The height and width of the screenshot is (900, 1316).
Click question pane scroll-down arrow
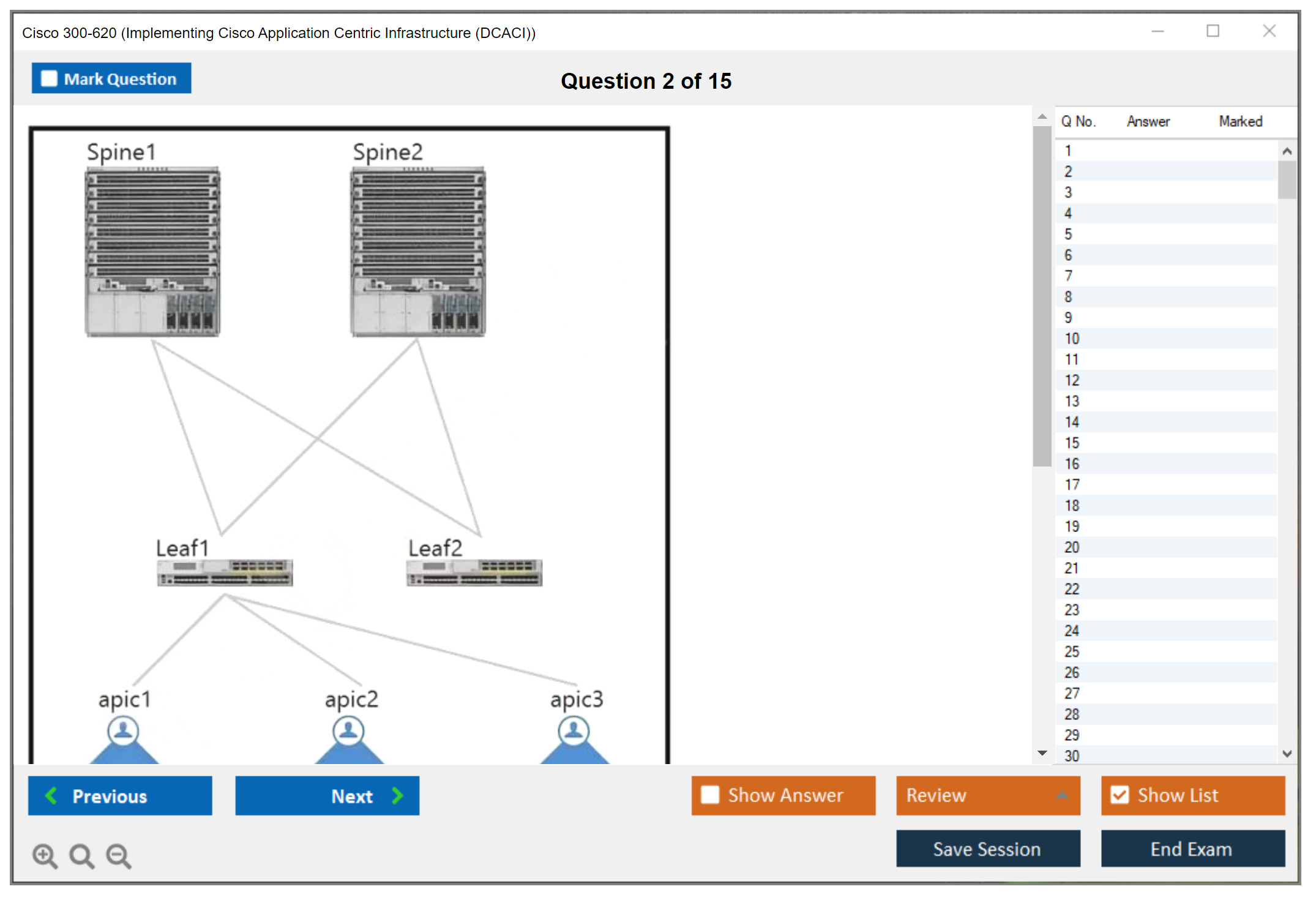point(1042,753)
